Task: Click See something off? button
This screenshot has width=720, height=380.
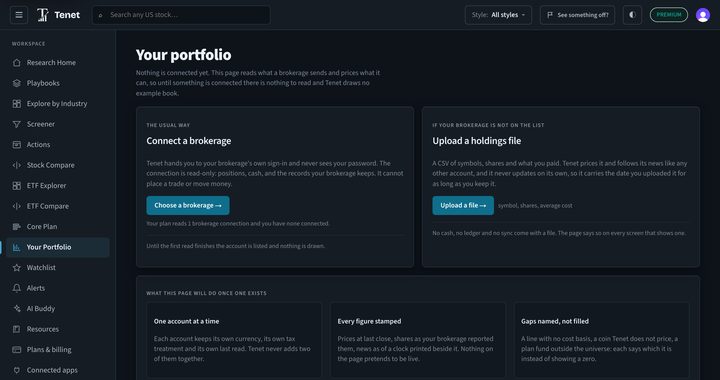Action: (577, 15)
